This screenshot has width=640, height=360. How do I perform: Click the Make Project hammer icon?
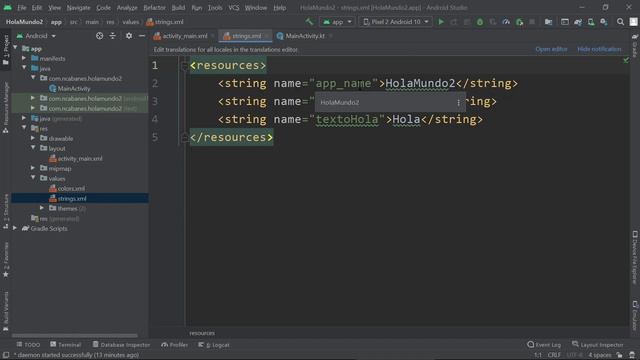pyautogui.click(x=309, y=22)
